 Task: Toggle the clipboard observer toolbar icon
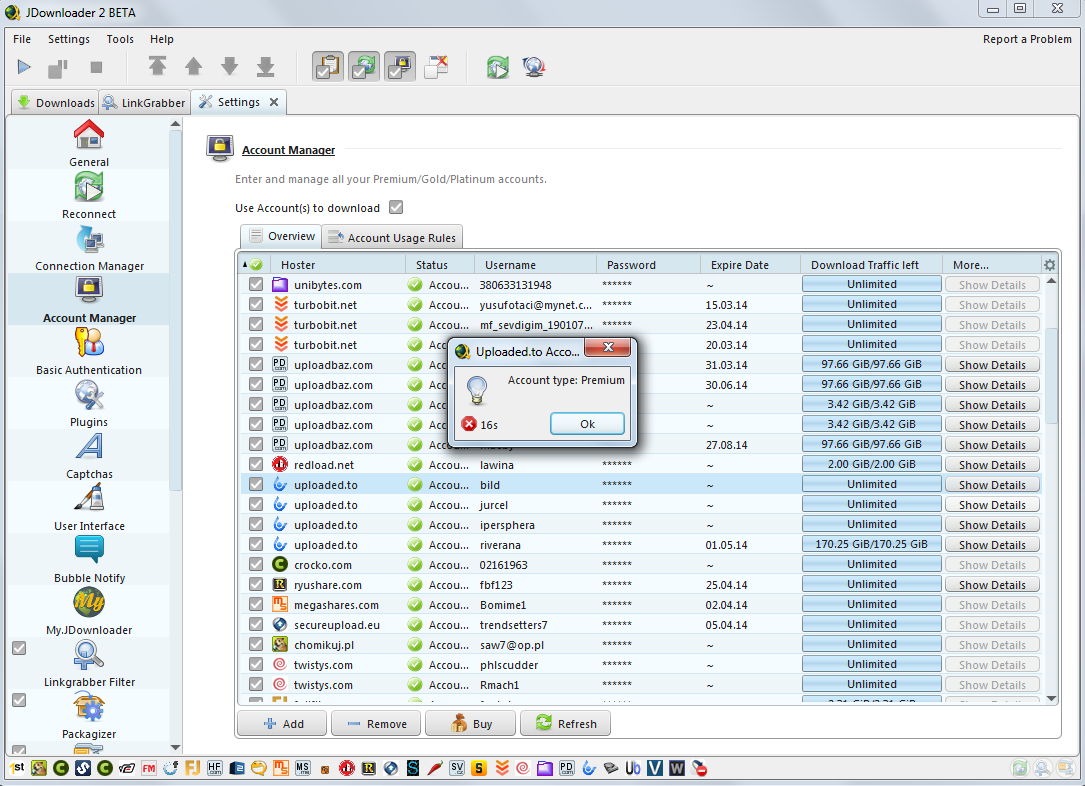click(328, 66)
